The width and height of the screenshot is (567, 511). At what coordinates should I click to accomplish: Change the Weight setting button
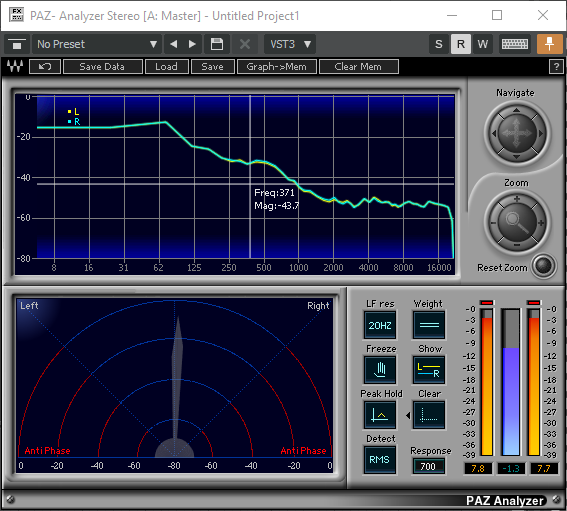429,325
